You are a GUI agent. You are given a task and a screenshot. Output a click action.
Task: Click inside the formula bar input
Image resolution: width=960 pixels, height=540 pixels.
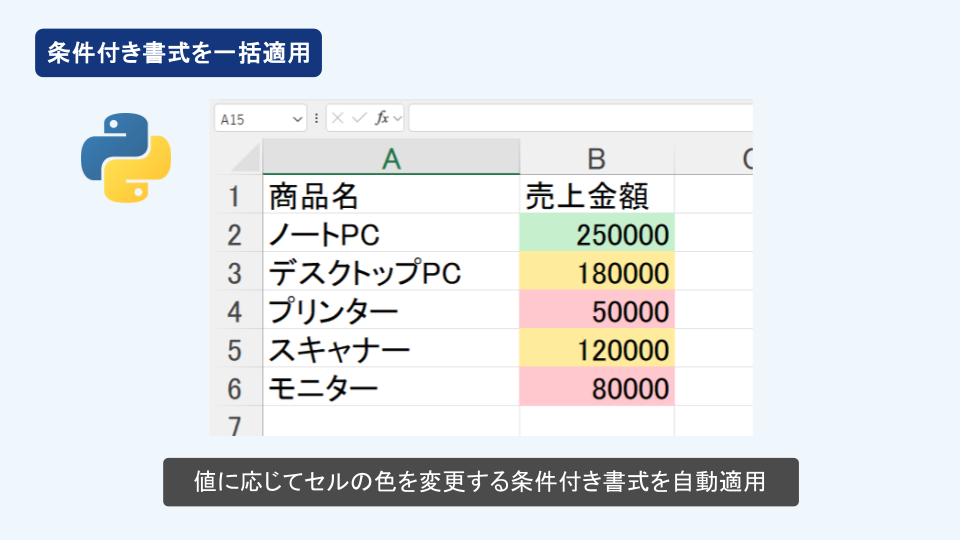pos(580,118)
